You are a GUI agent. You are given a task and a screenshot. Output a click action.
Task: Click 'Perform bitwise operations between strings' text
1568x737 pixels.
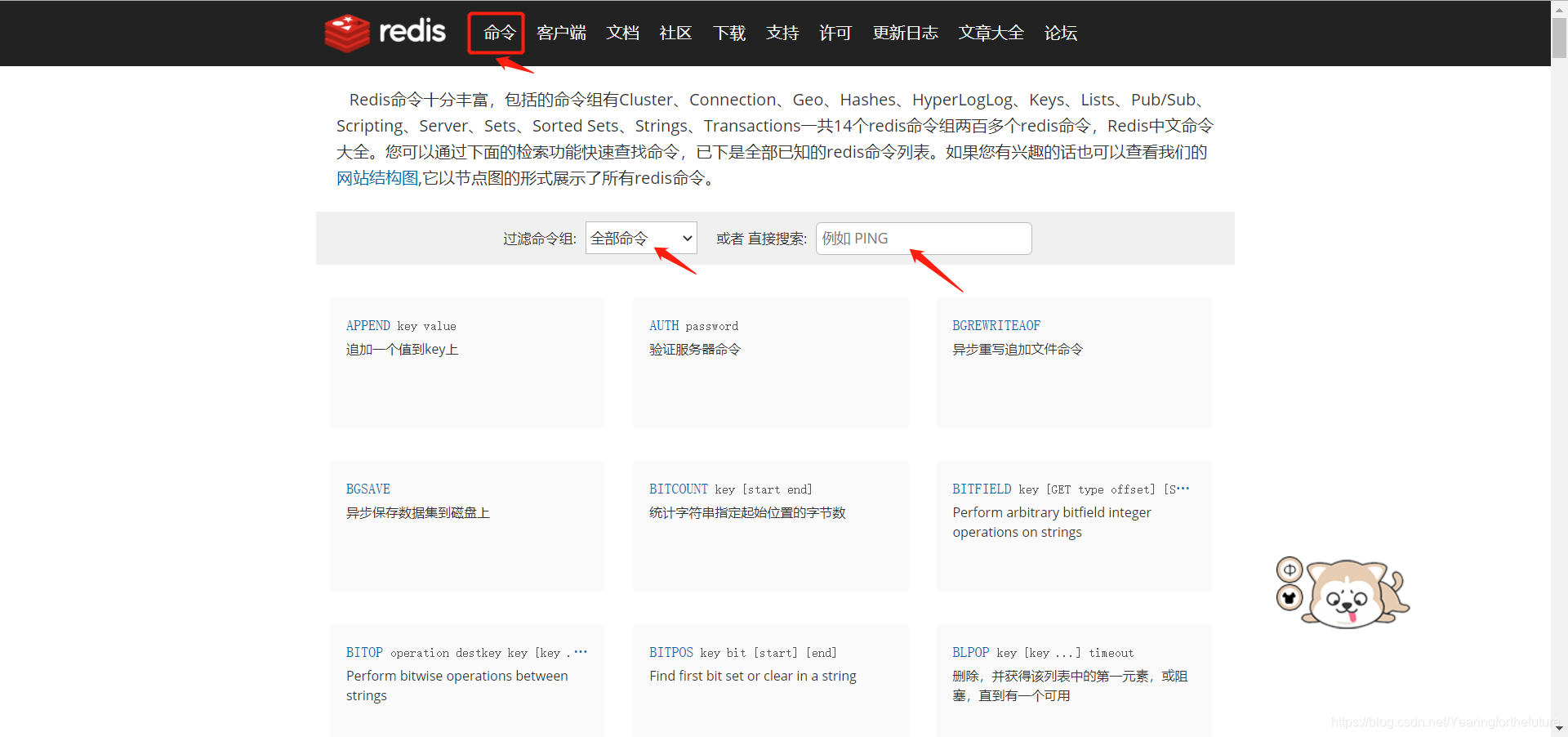pyautogui.click(x=457, y=686)
